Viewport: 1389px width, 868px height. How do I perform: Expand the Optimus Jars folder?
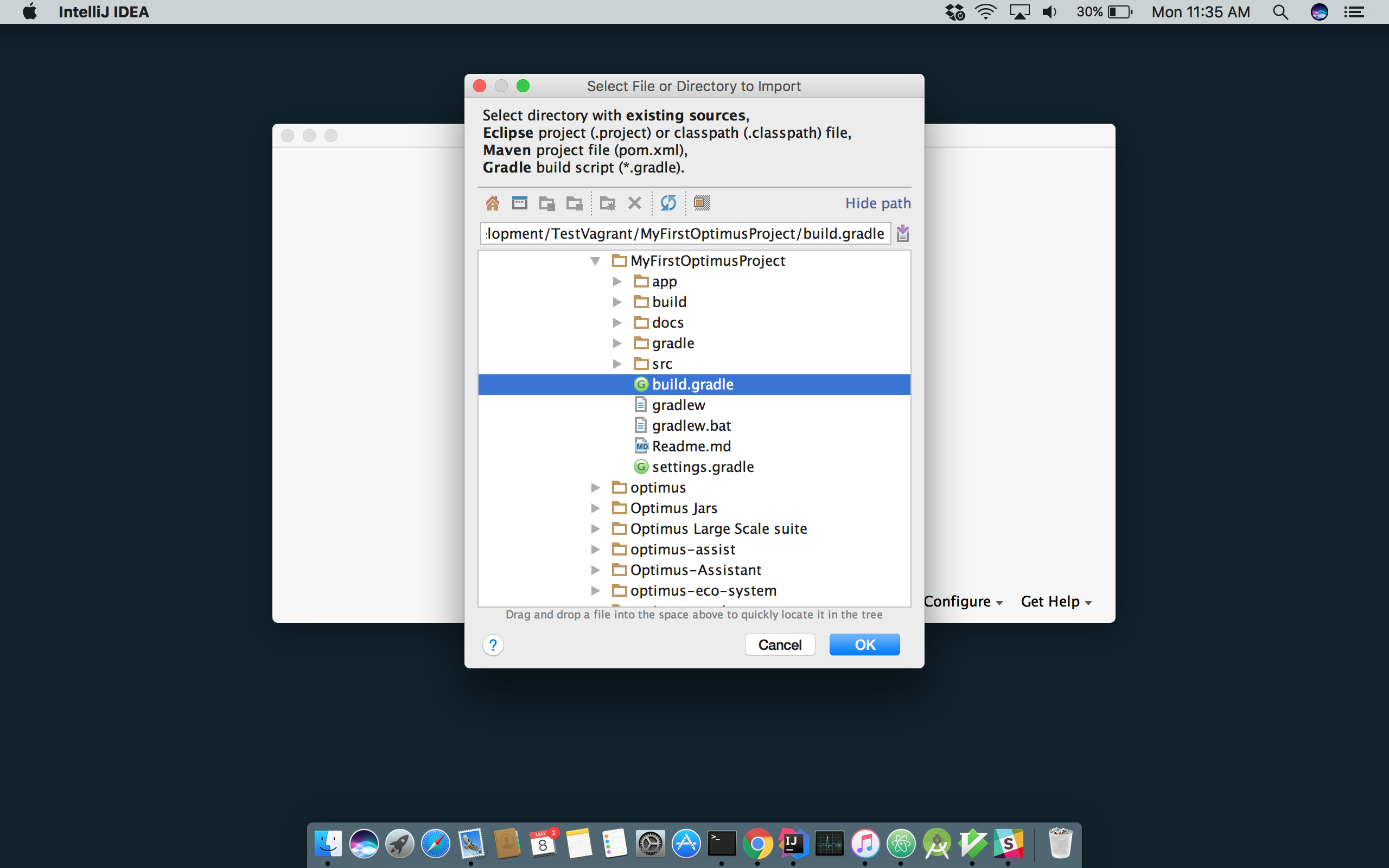pos(595,508)
